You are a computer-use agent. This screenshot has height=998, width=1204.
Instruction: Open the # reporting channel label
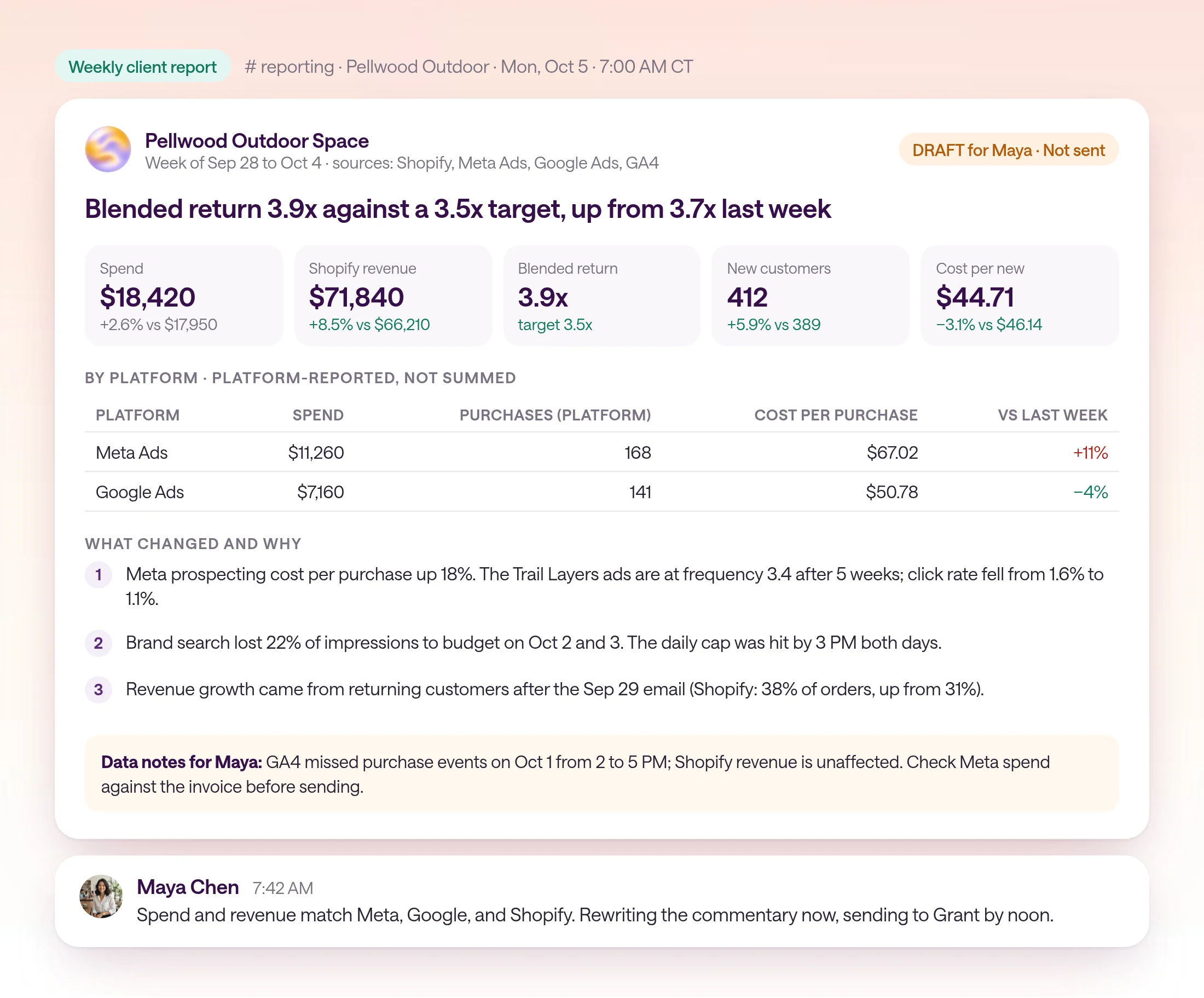290,67
